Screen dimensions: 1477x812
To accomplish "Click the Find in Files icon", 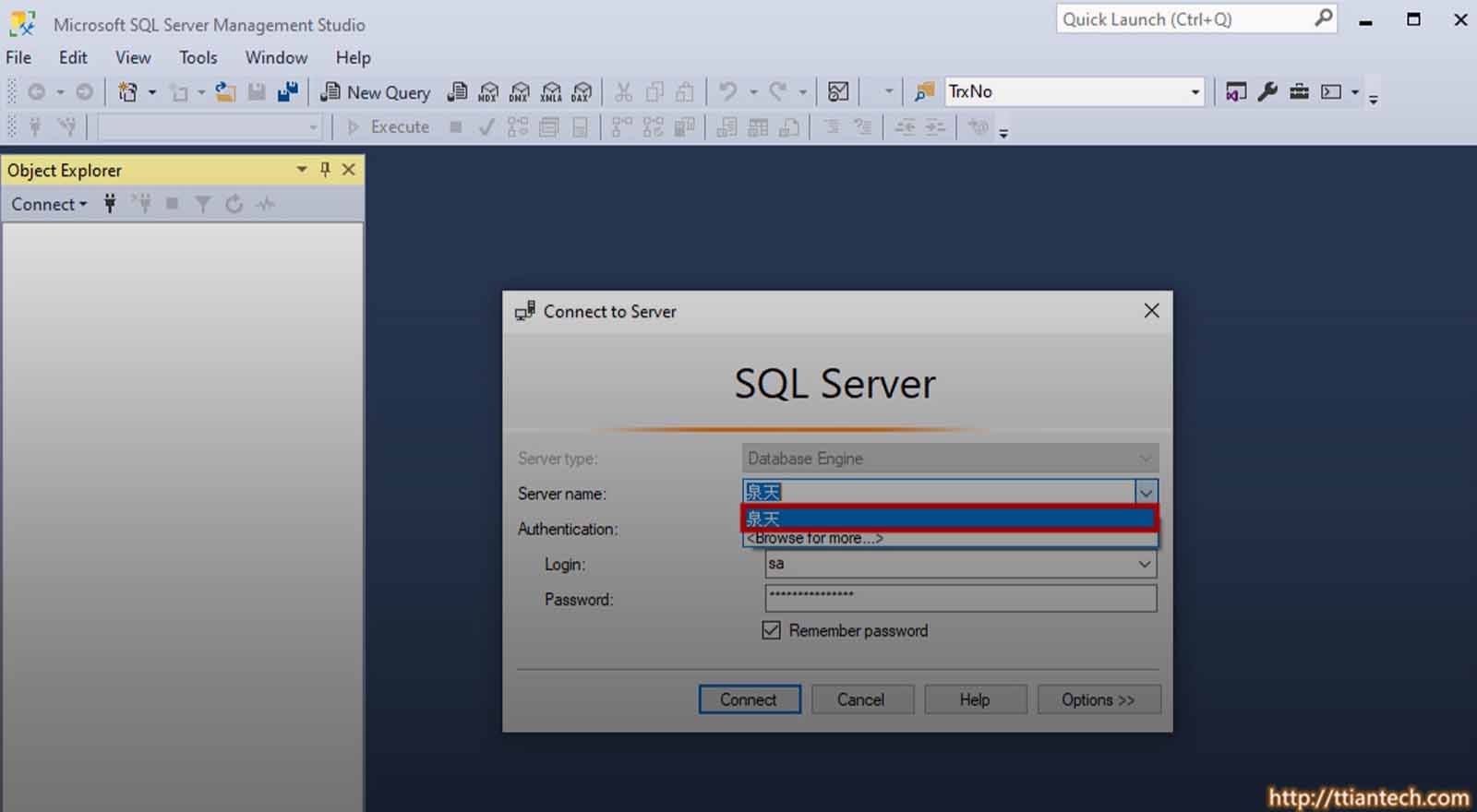I will pos(924,91).
